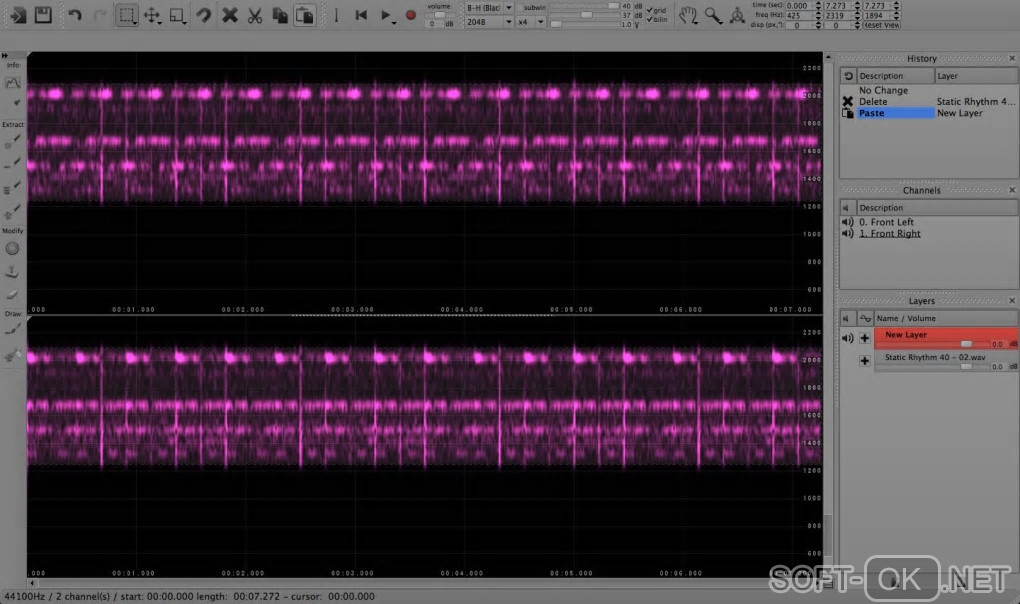Select the first Draw brush tool
1020x604 pixels.
click(x=12, y=330)
